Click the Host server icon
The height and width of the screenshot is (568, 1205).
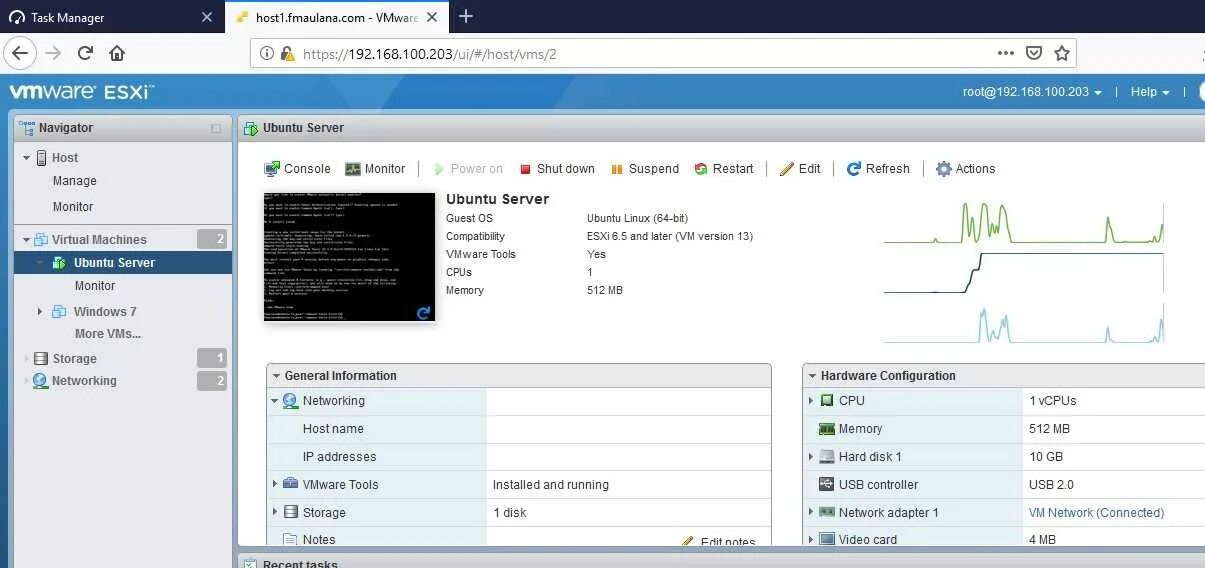[x=42, y=158]
